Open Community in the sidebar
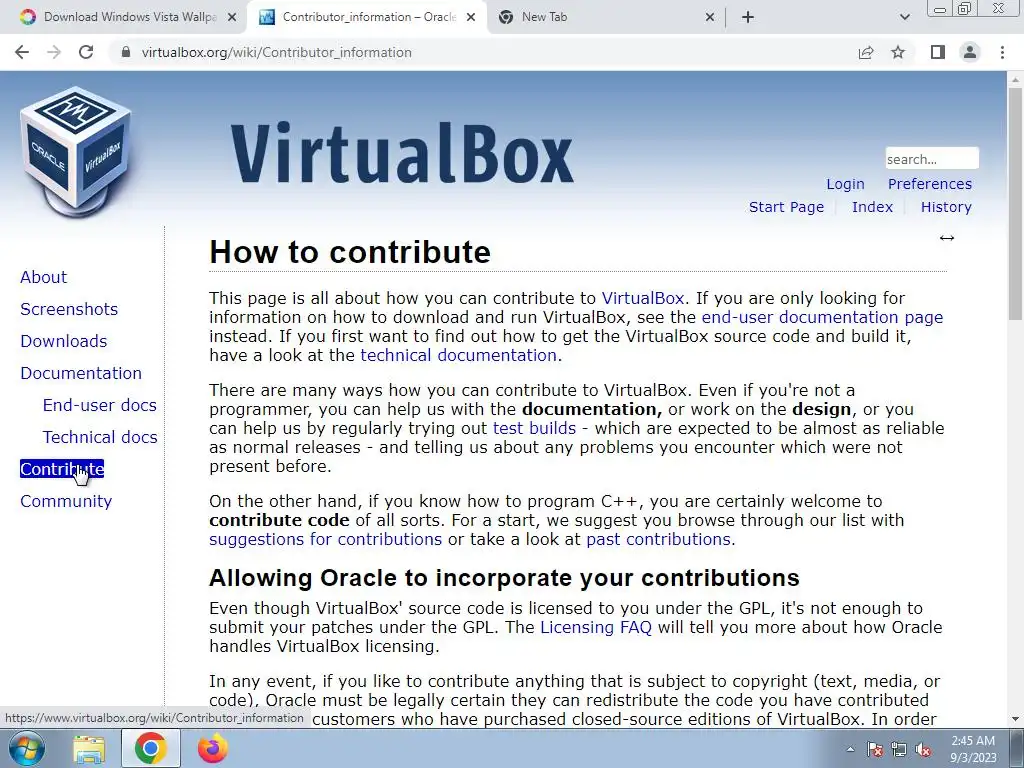The width and height of the screenshot is (1024, 768). point(66,502)
